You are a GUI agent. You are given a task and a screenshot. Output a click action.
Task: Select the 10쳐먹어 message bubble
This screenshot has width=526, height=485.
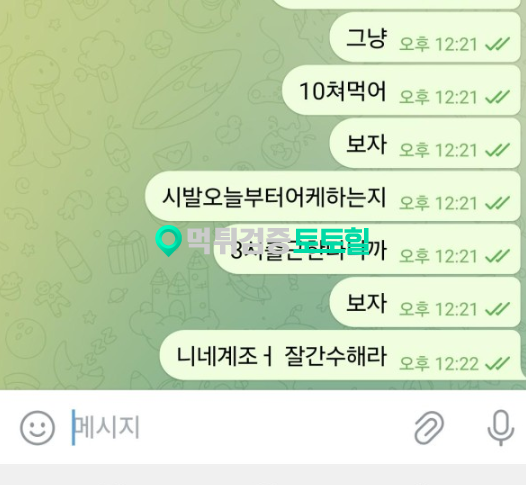point(401,91)
